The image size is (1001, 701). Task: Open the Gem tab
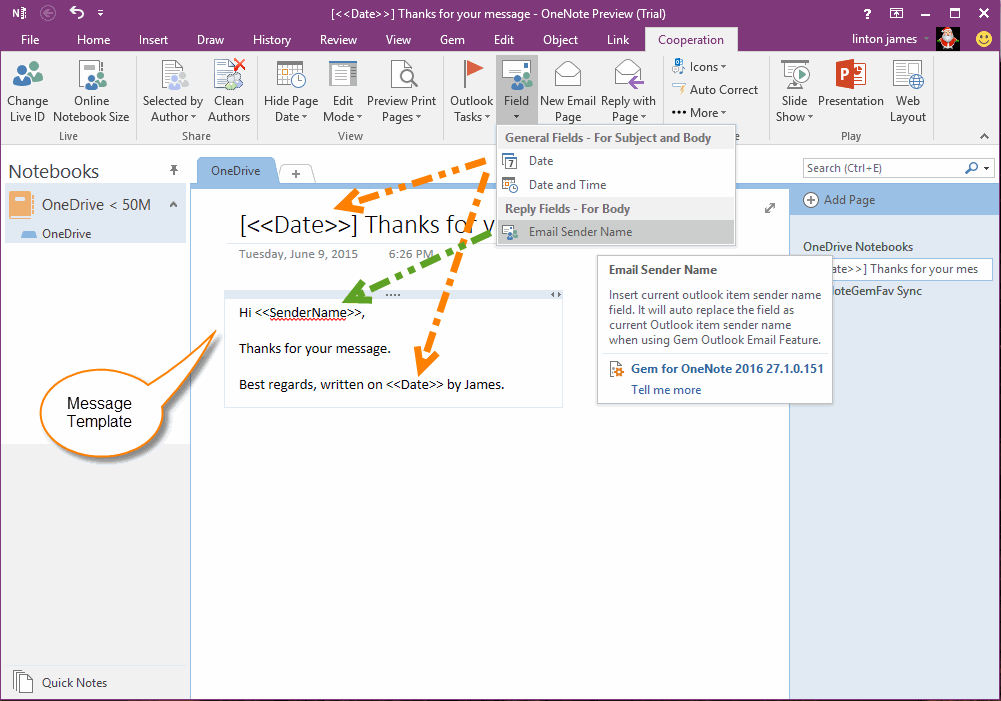pos(452,40)
